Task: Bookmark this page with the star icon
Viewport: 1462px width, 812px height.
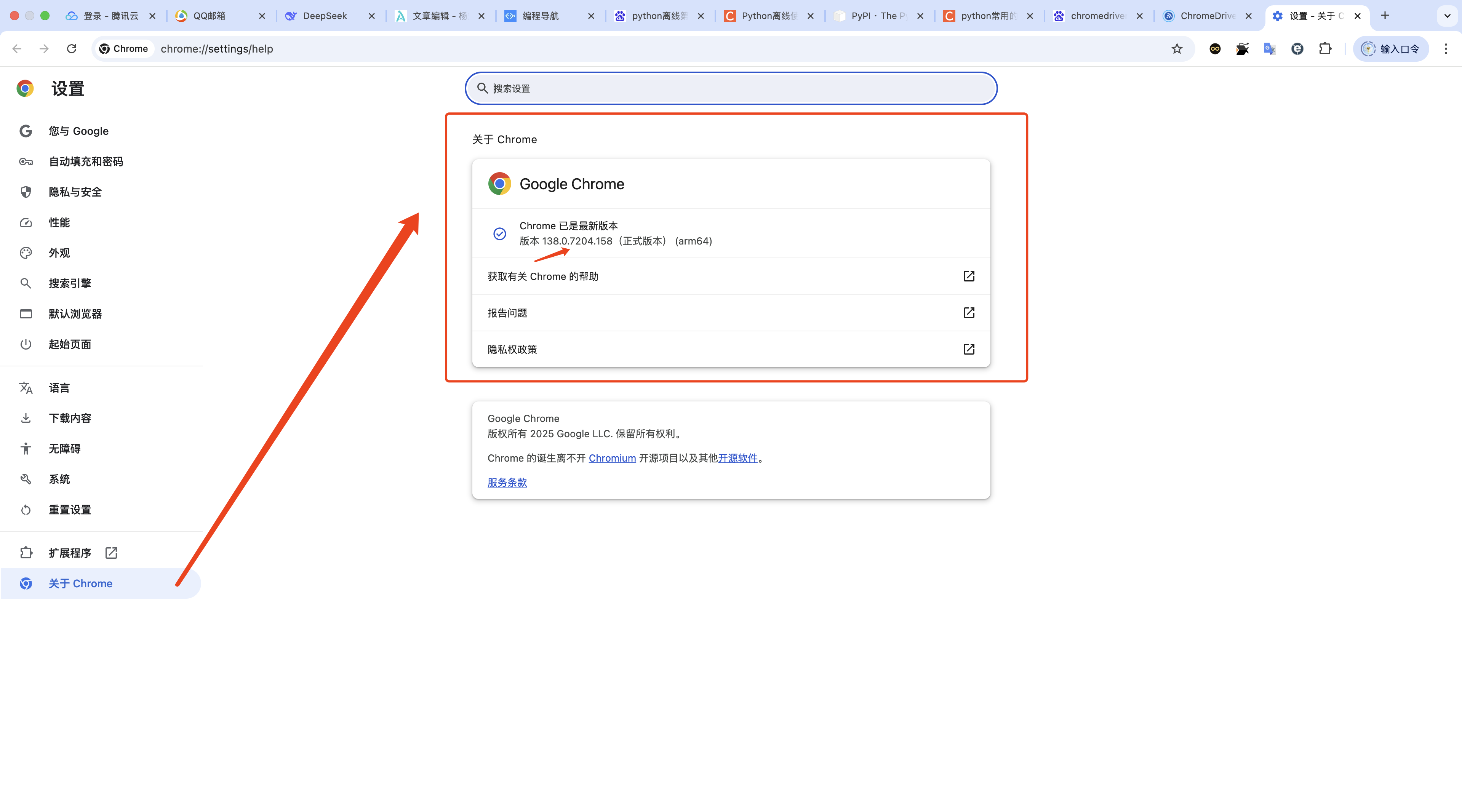Action: [x=1177, y=49]
